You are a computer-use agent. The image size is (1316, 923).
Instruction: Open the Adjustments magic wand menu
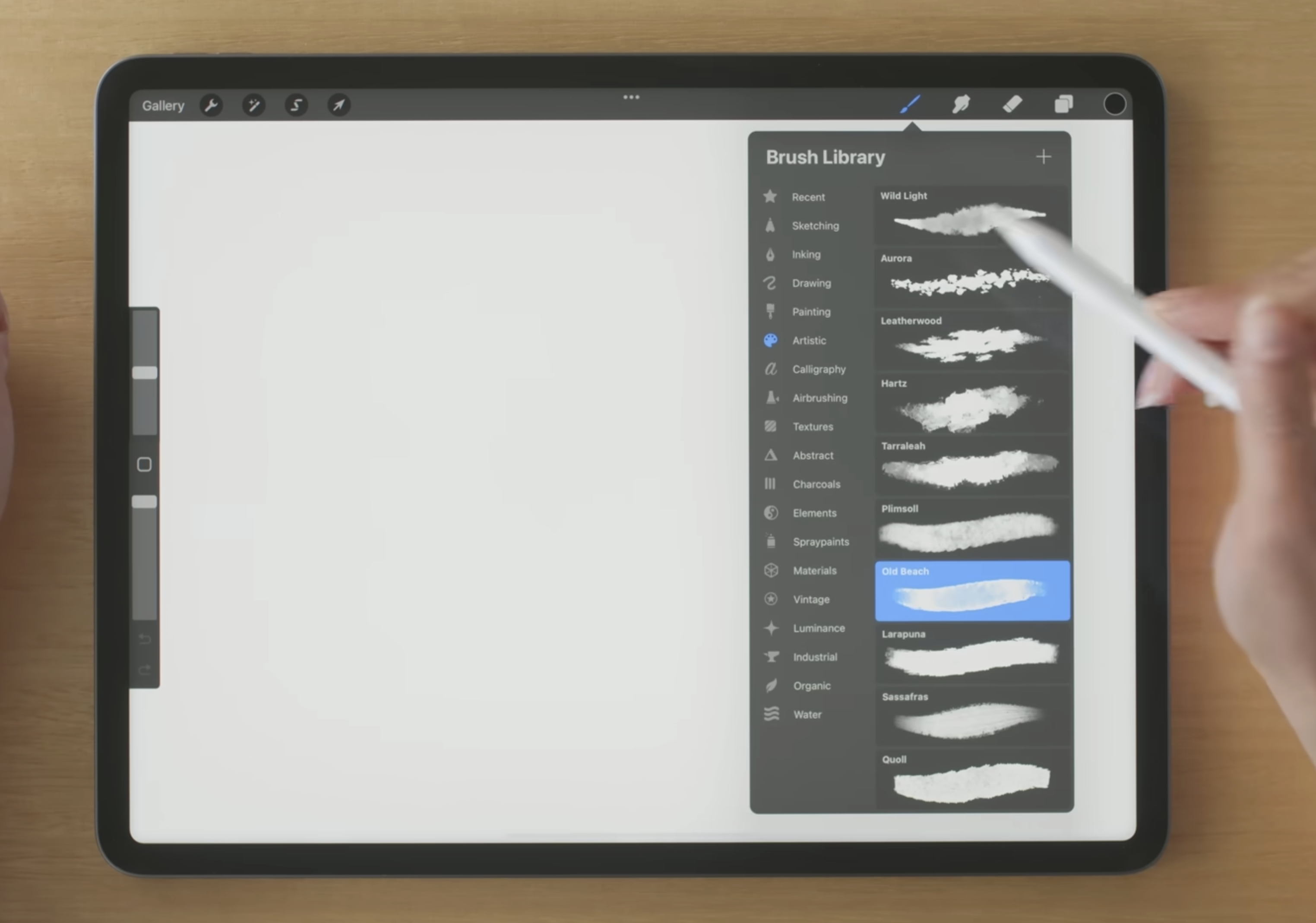(253, 105)
